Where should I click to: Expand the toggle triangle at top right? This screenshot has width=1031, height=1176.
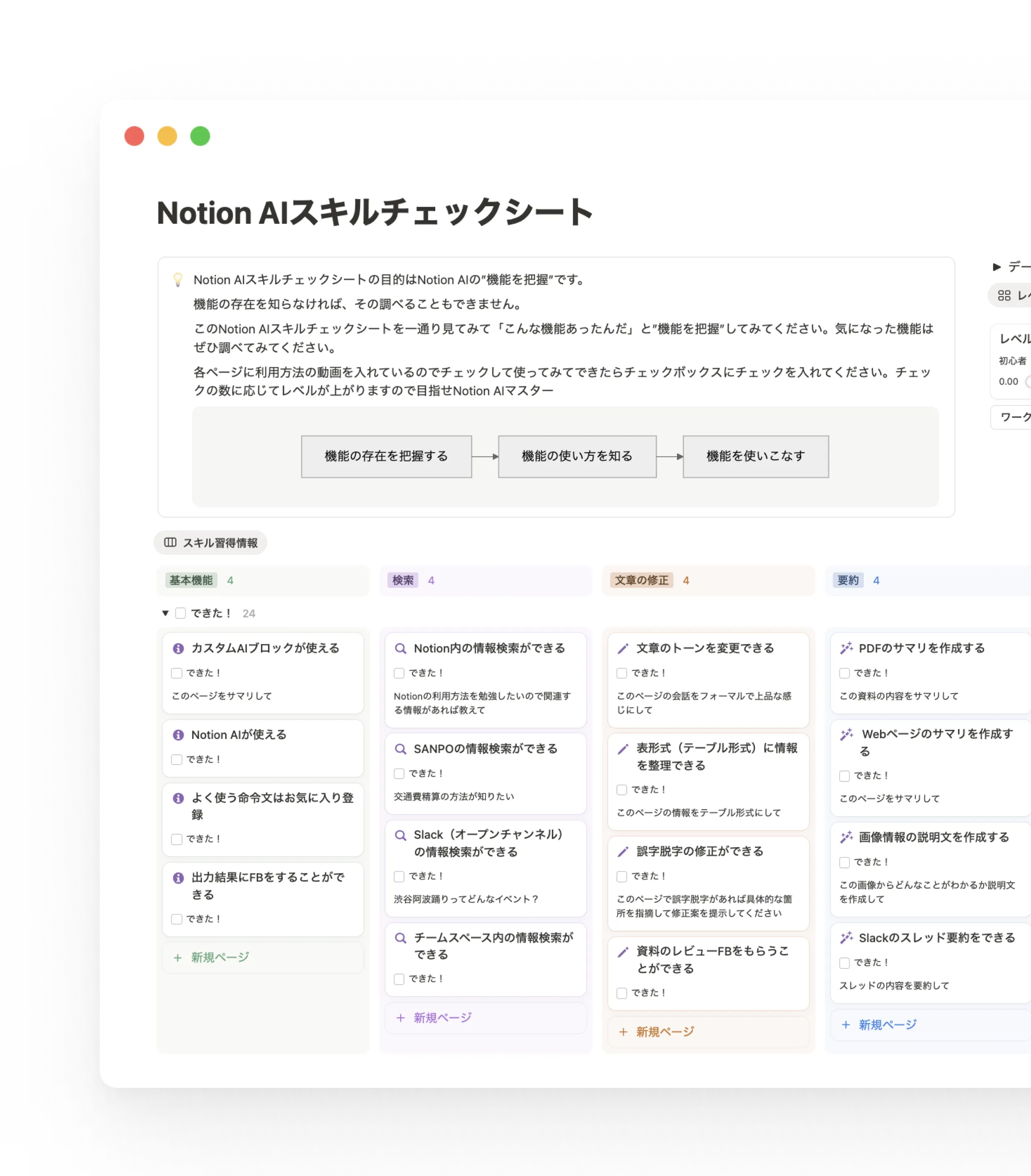click(996, 267)
